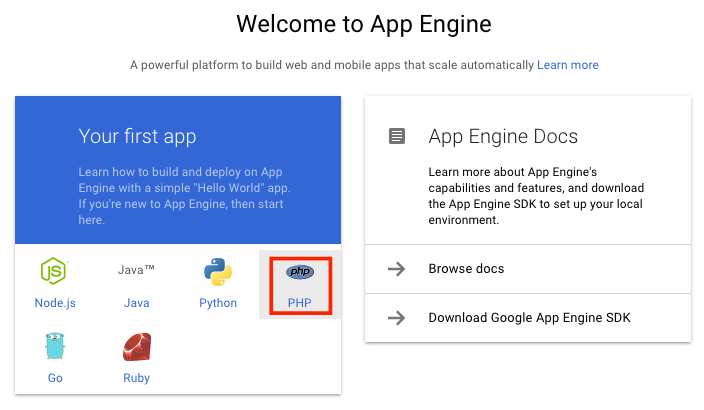Select the Go gopher mascot icon

tap(55, 346)
